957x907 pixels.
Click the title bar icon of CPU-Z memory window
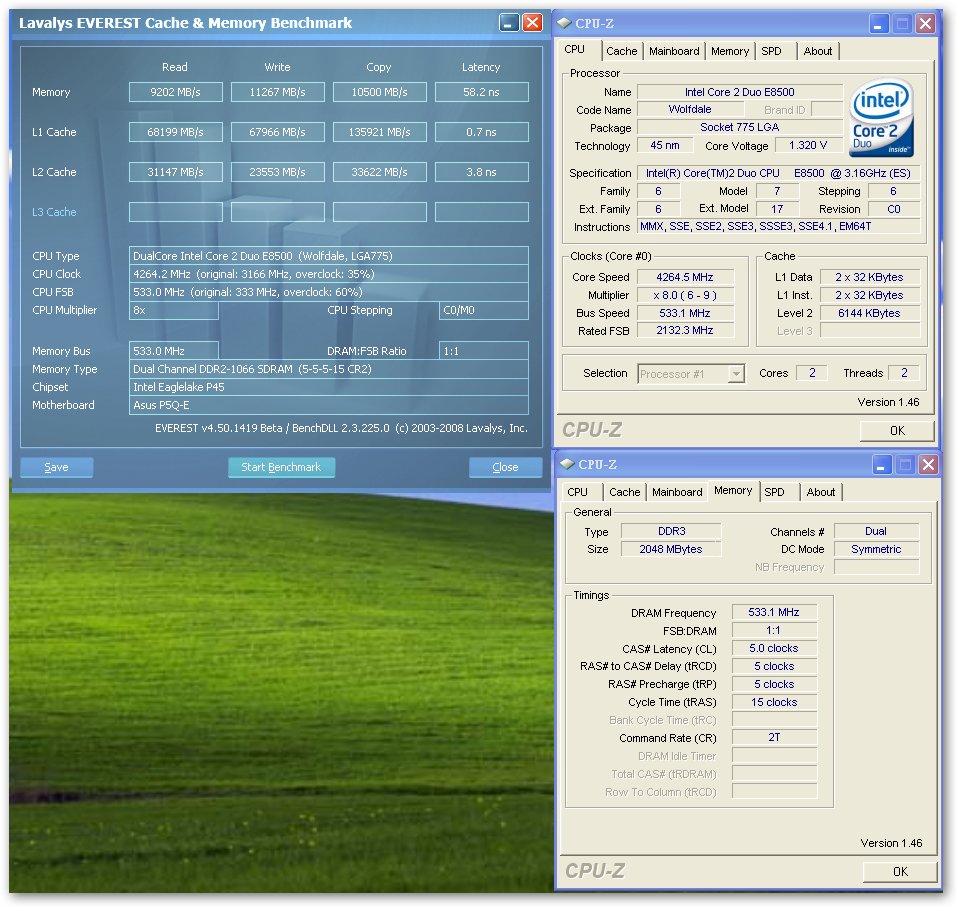(566, 464)
